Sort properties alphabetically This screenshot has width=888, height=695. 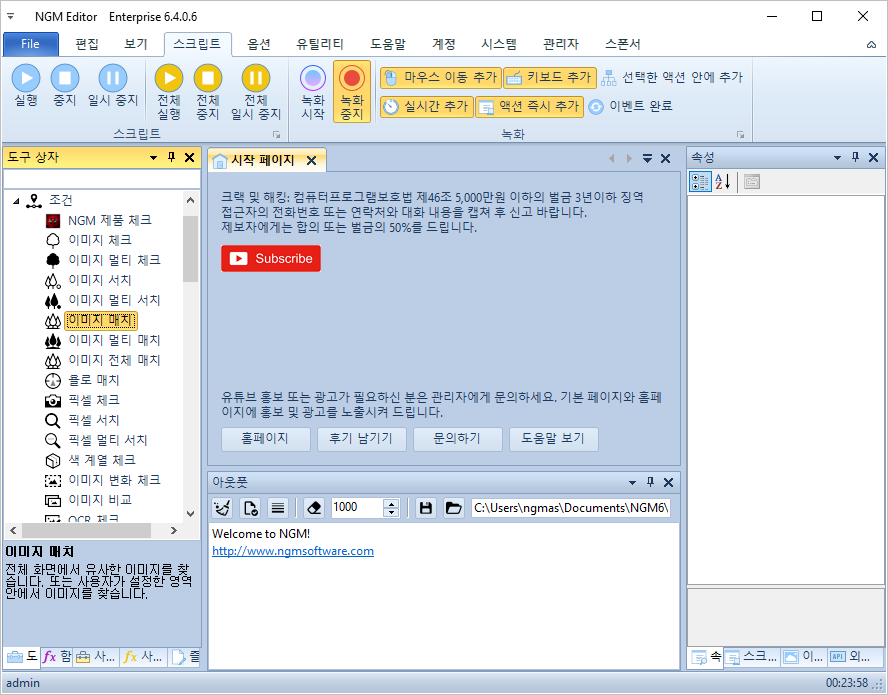click(723, 182)
